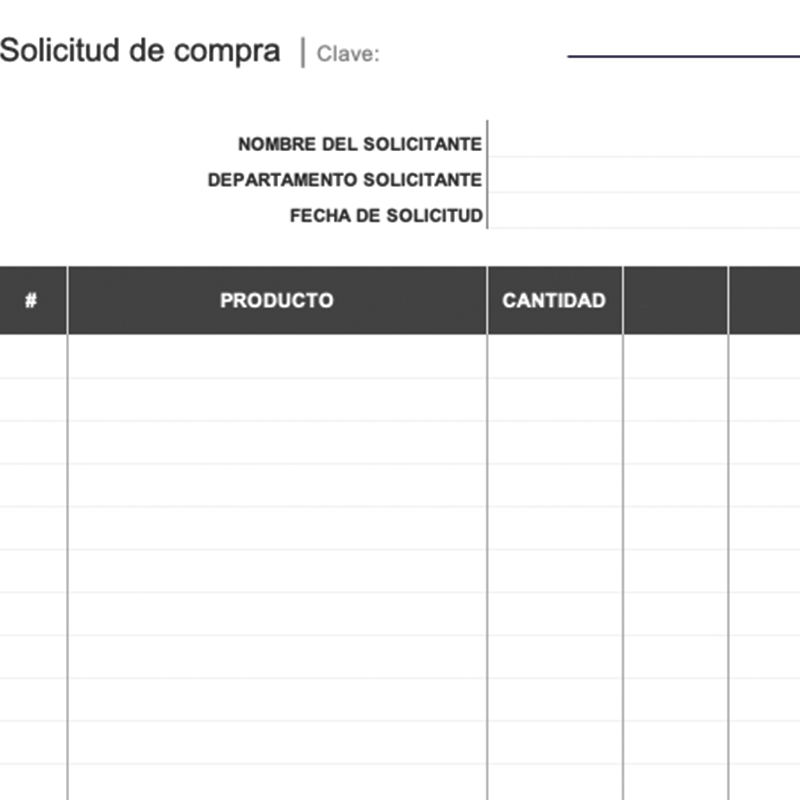Viewport: 800px width, 800px height.
Task: Click the "NOMBRE DEL SOLICITANTE" label
Action: coord(359,145)
